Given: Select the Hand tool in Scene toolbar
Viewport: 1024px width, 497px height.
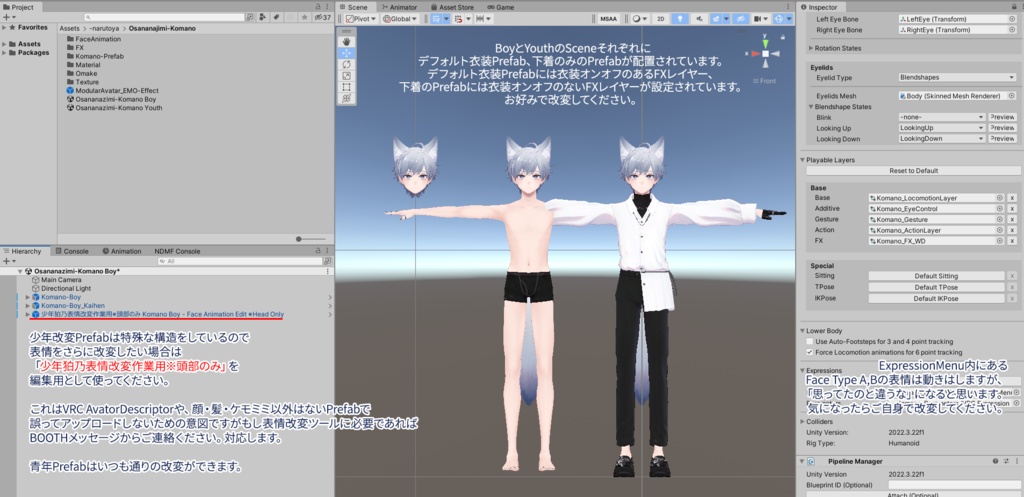Looking at the screenshot, I should pos(346,41).
